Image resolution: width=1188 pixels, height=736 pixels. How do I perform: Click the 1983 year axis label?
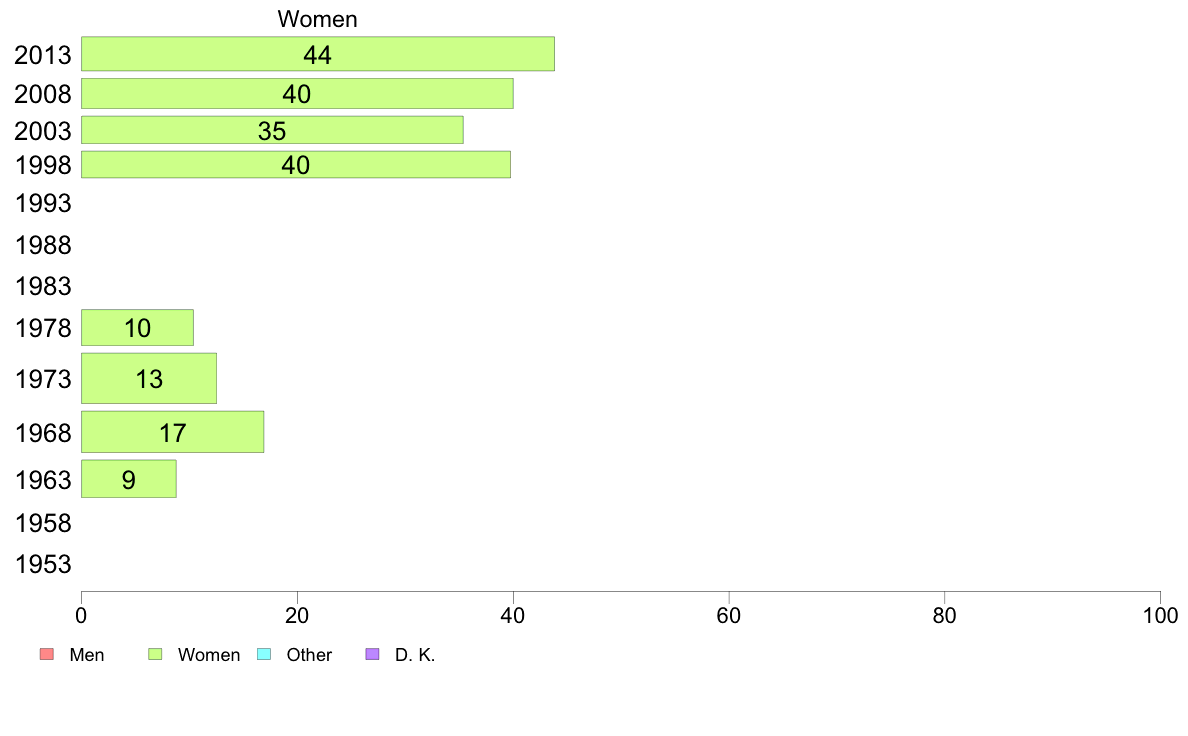click(x=43, y=287)
